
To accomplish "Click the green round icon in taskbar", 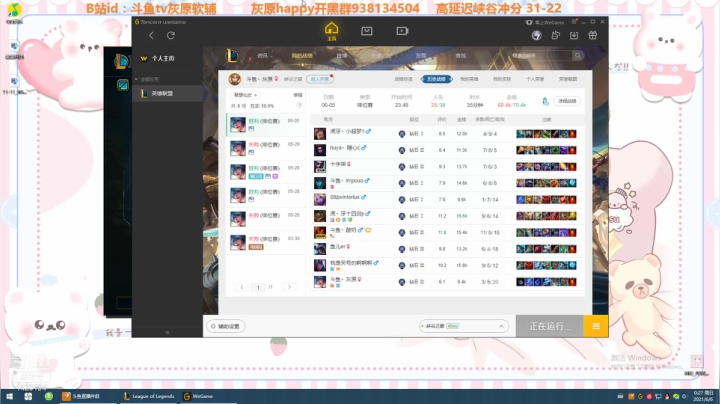I will (x=49, y=396).
